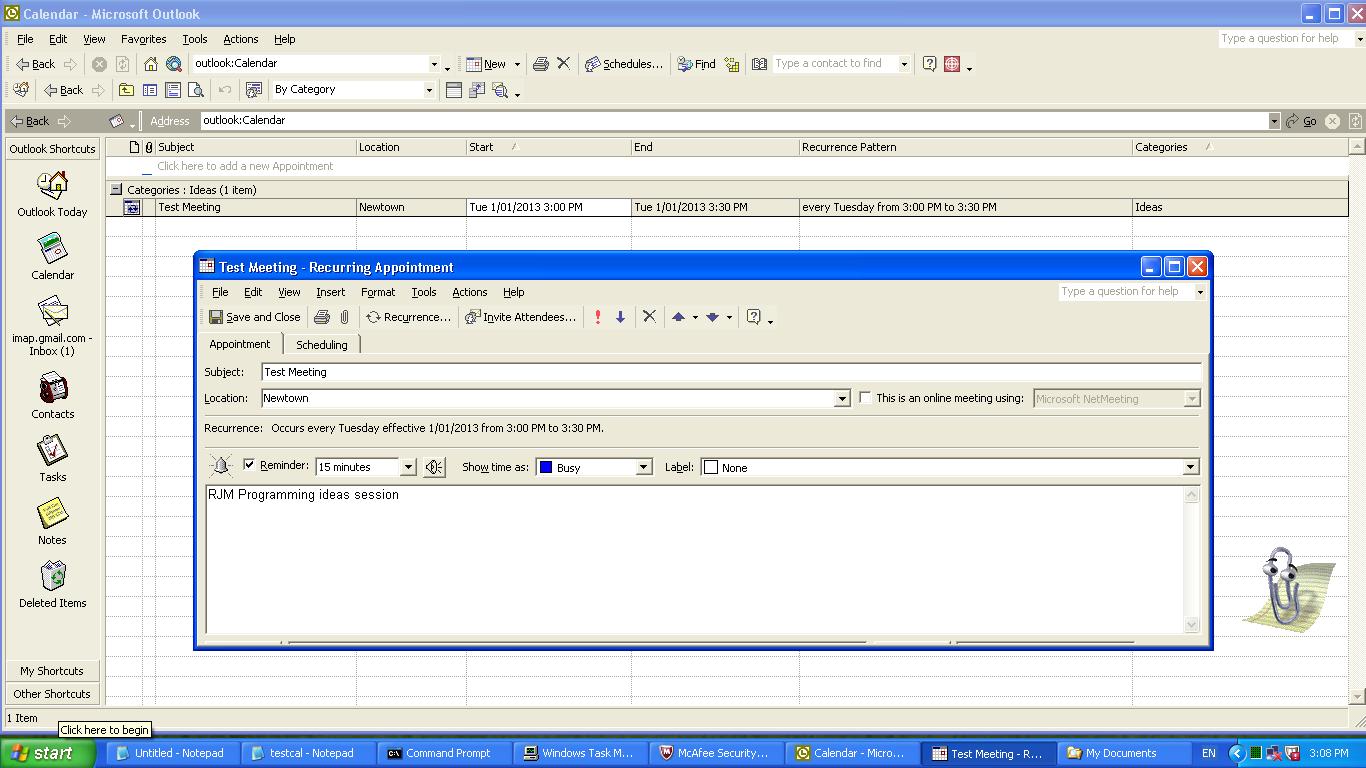
Task: Open Deleted Items in sidebar
Action: 52,577
